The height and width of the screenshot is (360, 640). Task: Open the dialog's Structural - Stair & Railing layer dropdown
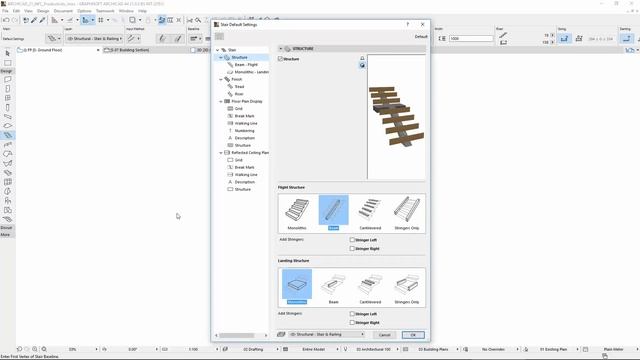(x=327, y=334)
